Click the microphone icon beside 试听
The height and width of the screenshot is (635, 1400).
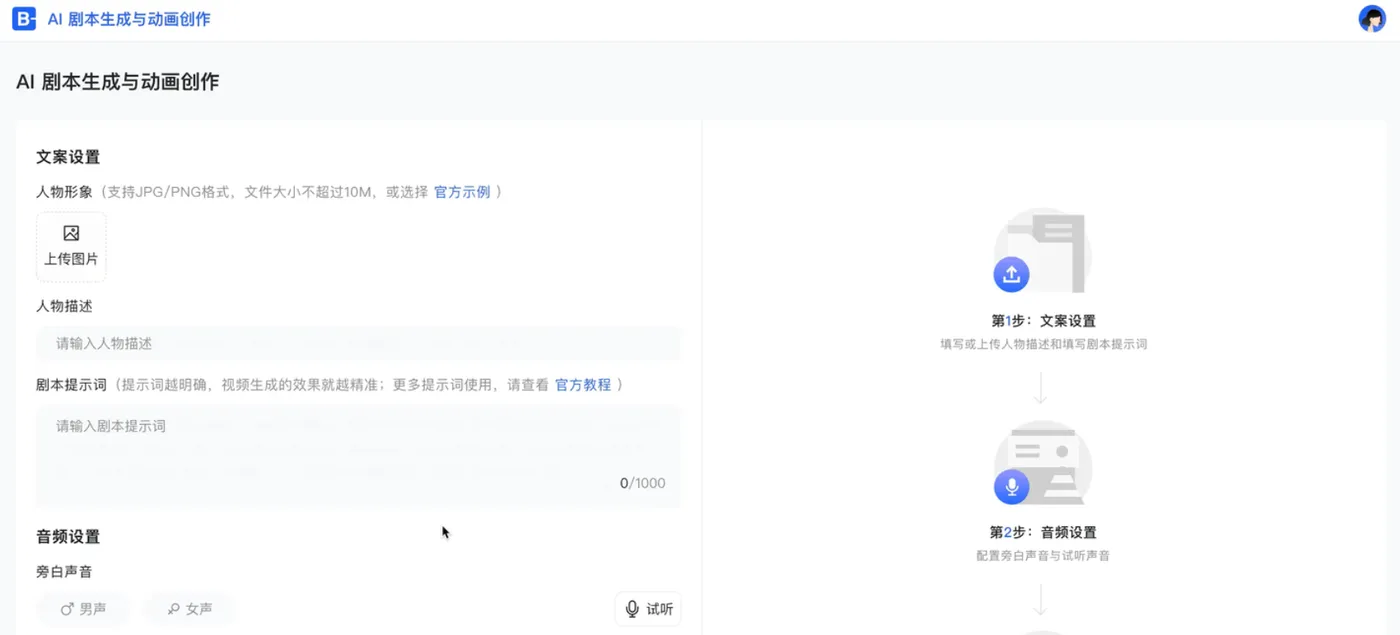632,609
